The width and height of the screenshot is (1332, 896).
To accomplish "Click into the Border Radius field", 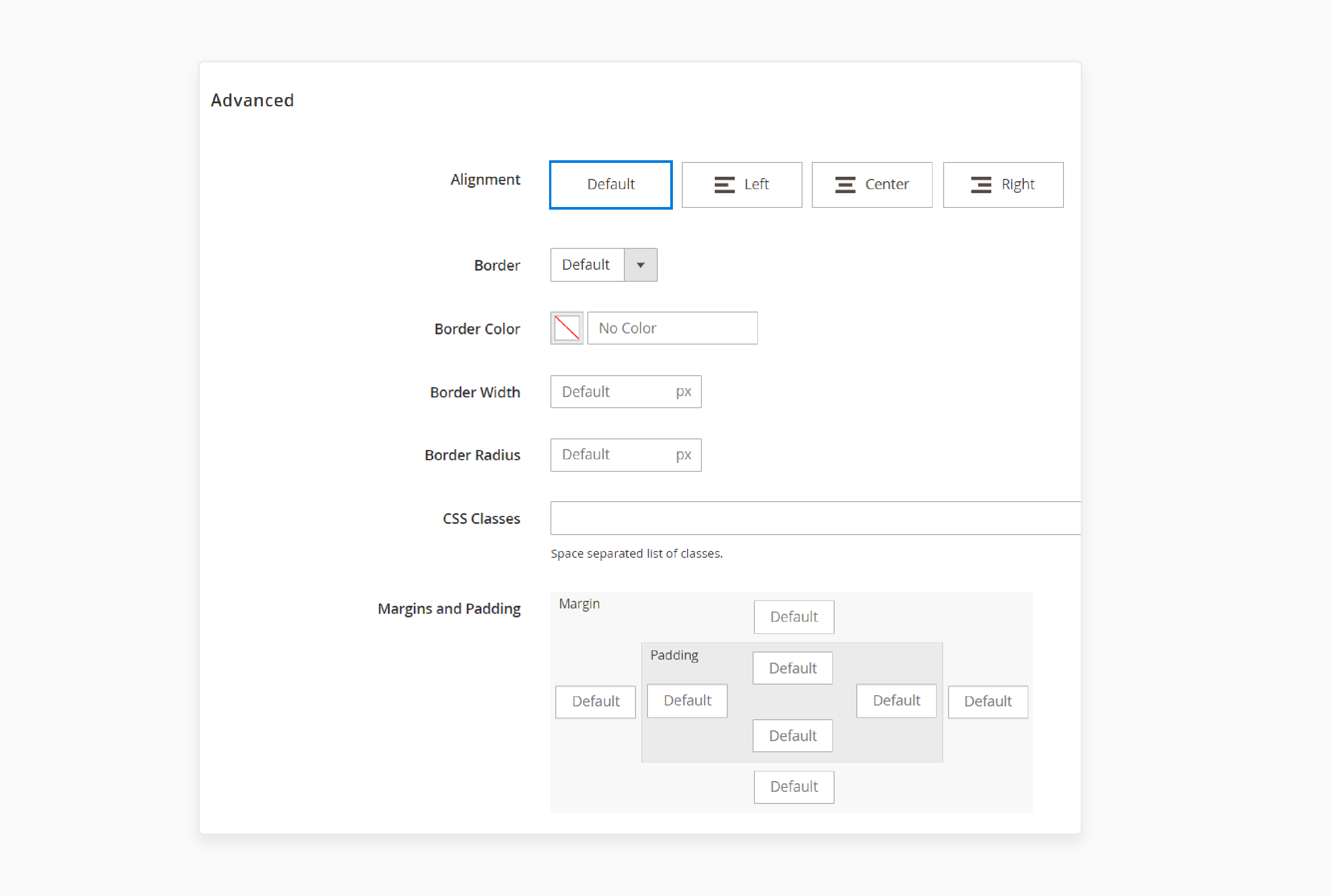I will (x=625, y=455).
